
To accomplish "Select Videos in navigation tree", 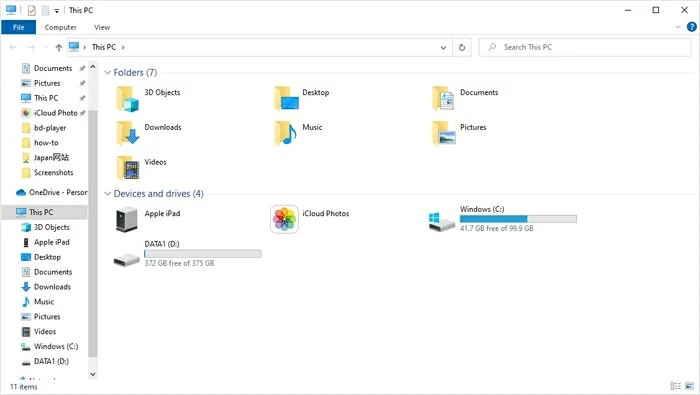I will (39, 332).
